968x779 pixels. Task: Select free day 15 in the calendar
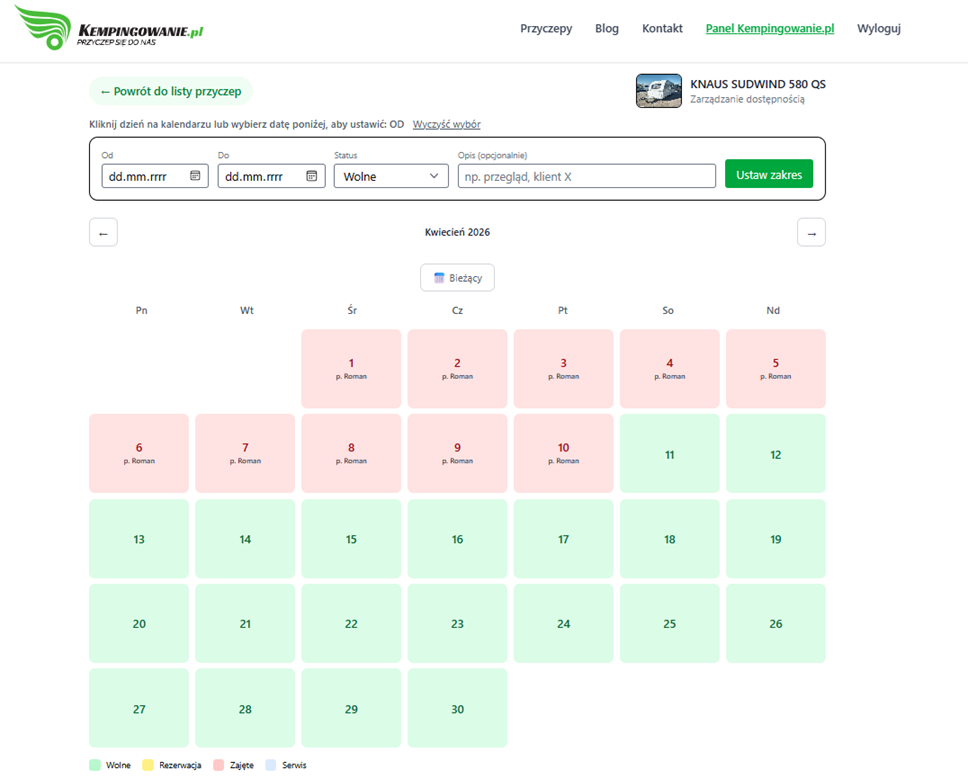click(x=351, y=539)
